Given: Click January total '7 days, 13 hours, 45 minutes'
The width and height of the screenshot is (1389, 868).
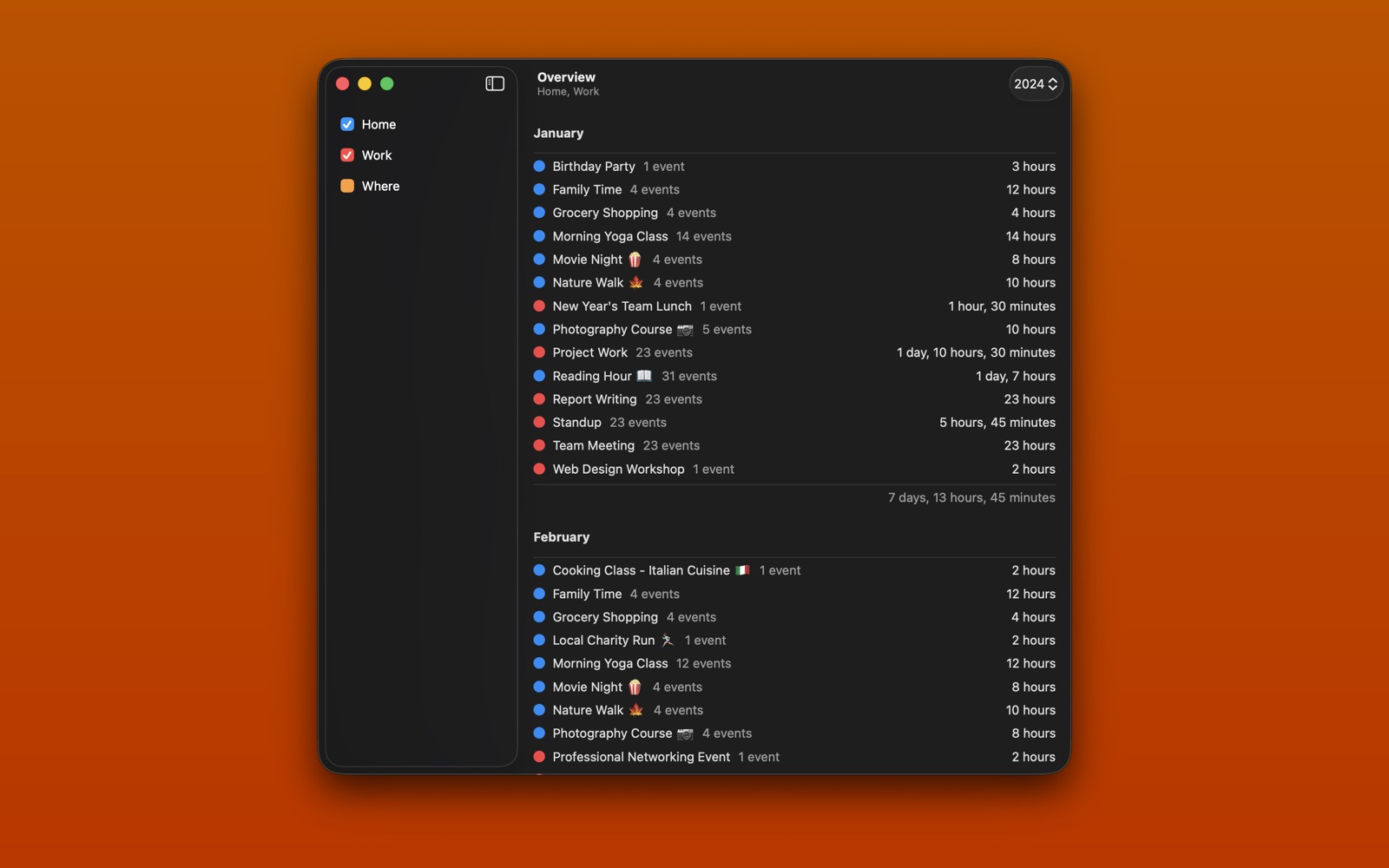Looking at the screenshot, I should click(x=971, y=497).
